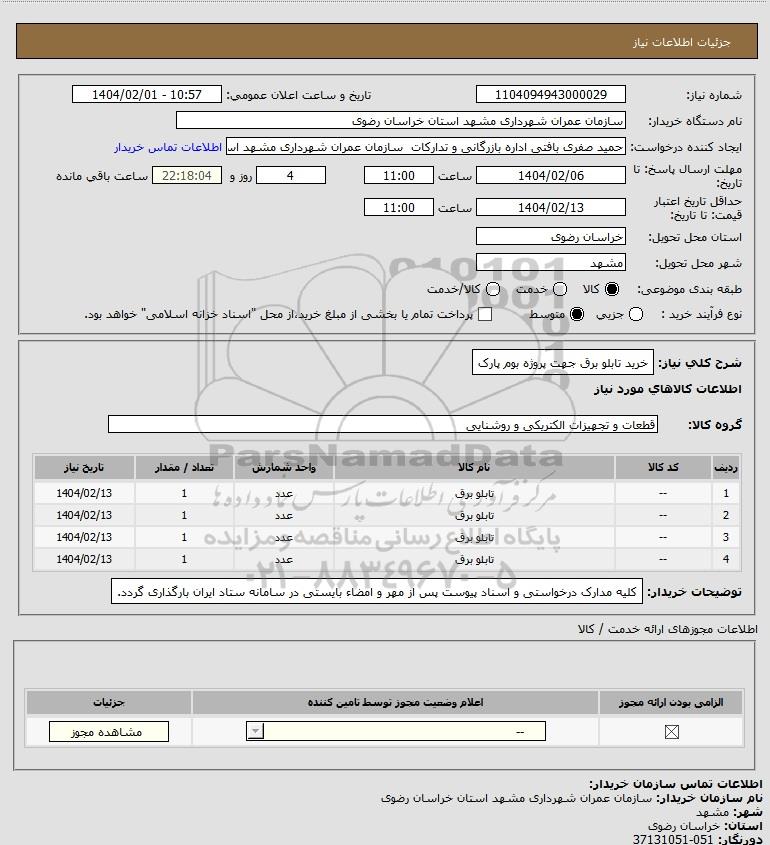This screenshot has height=845, width=770.
Task: Click the الزامی بودن ارائه مجوز header
Action: point(671,702)
